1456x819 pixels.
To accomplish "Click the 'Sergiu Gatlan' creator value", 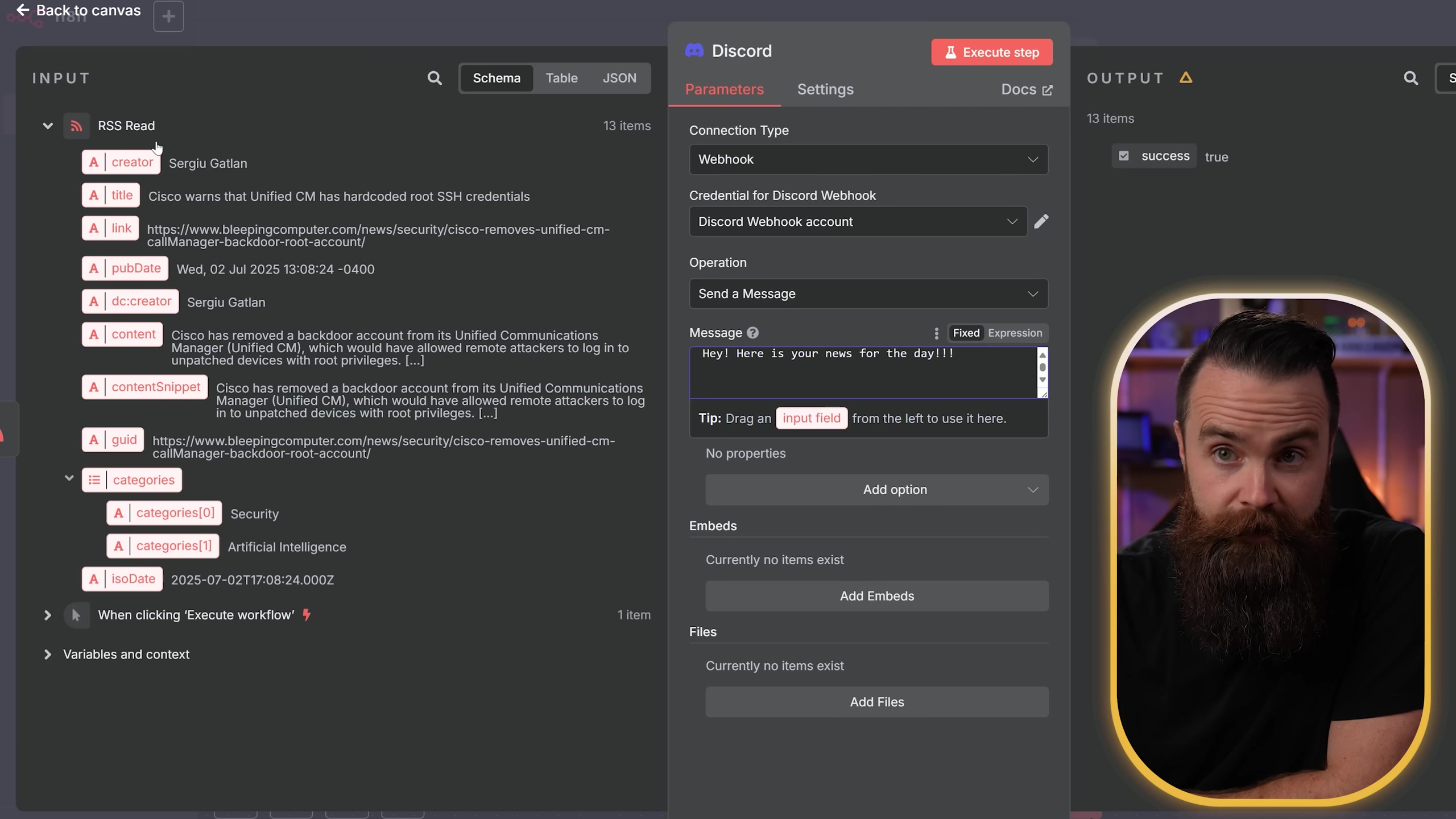I will click(208, 163).
